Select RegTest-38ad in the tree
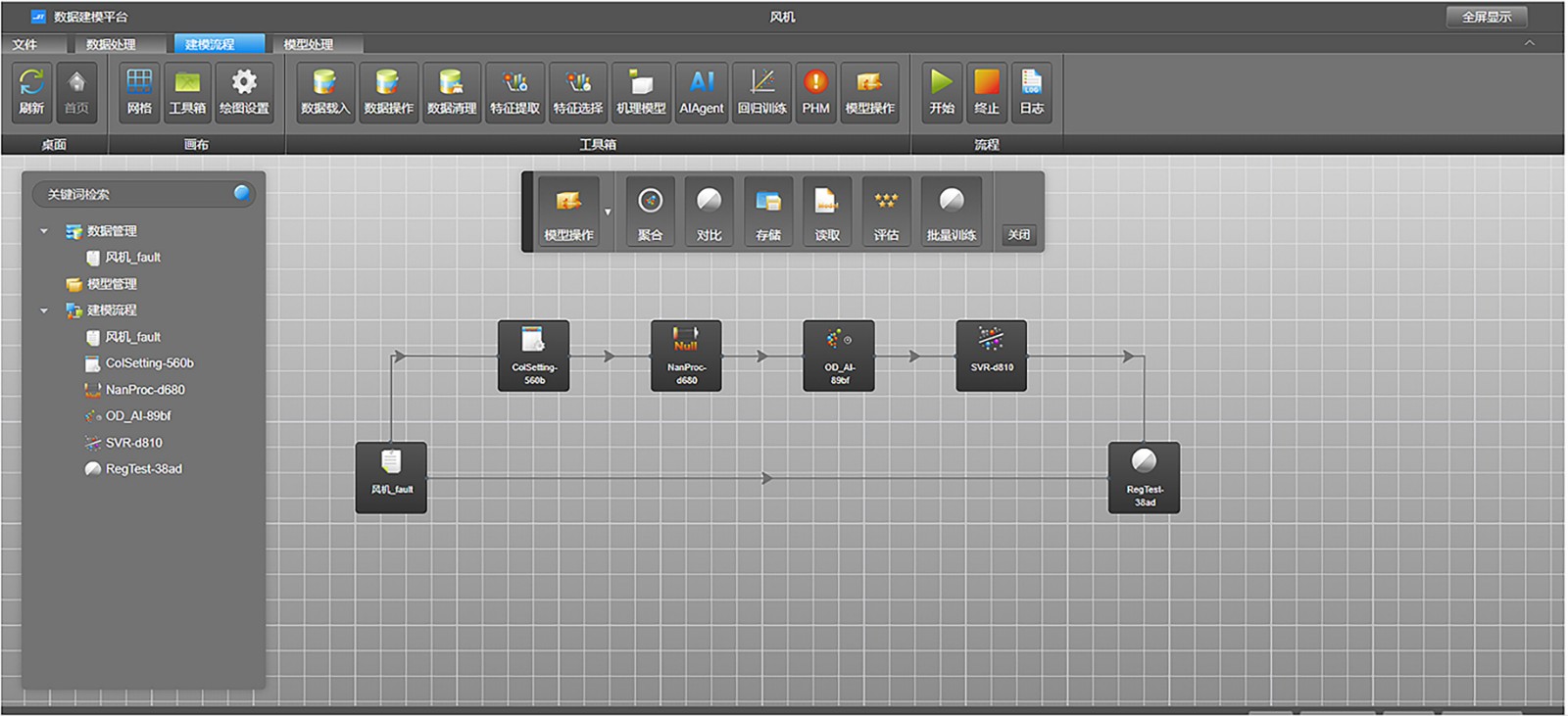The image size is (1568, 716). [x=134, y=469]
